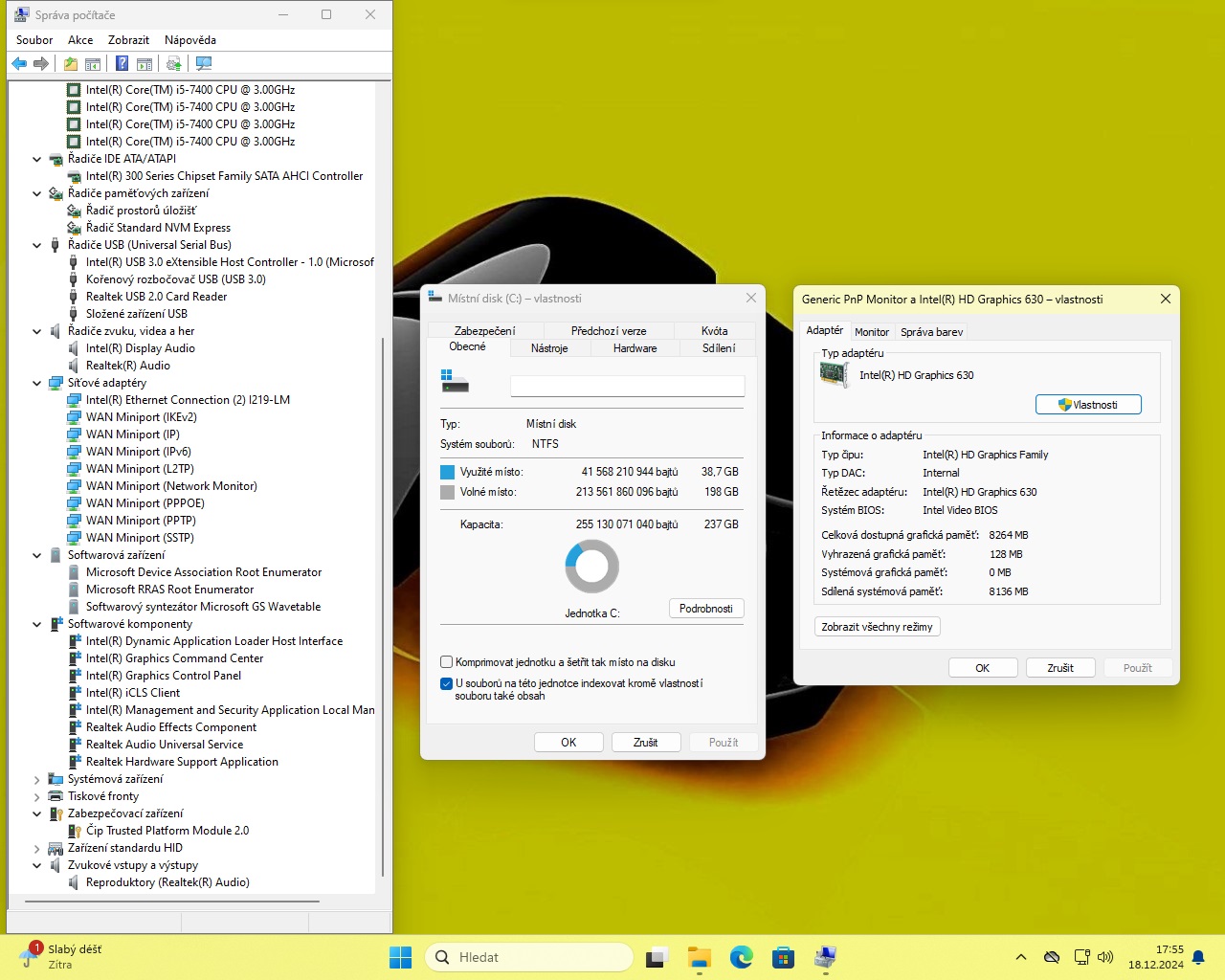Toggle the show/hide action pane icon
This screenshot has width=1225, height=980.
point(145,64)
